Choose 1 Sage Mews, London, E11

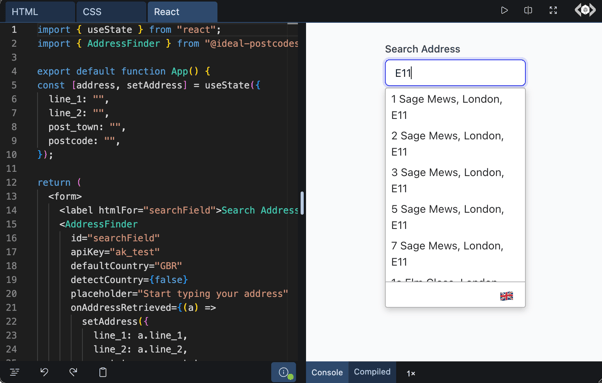(455, 107)
